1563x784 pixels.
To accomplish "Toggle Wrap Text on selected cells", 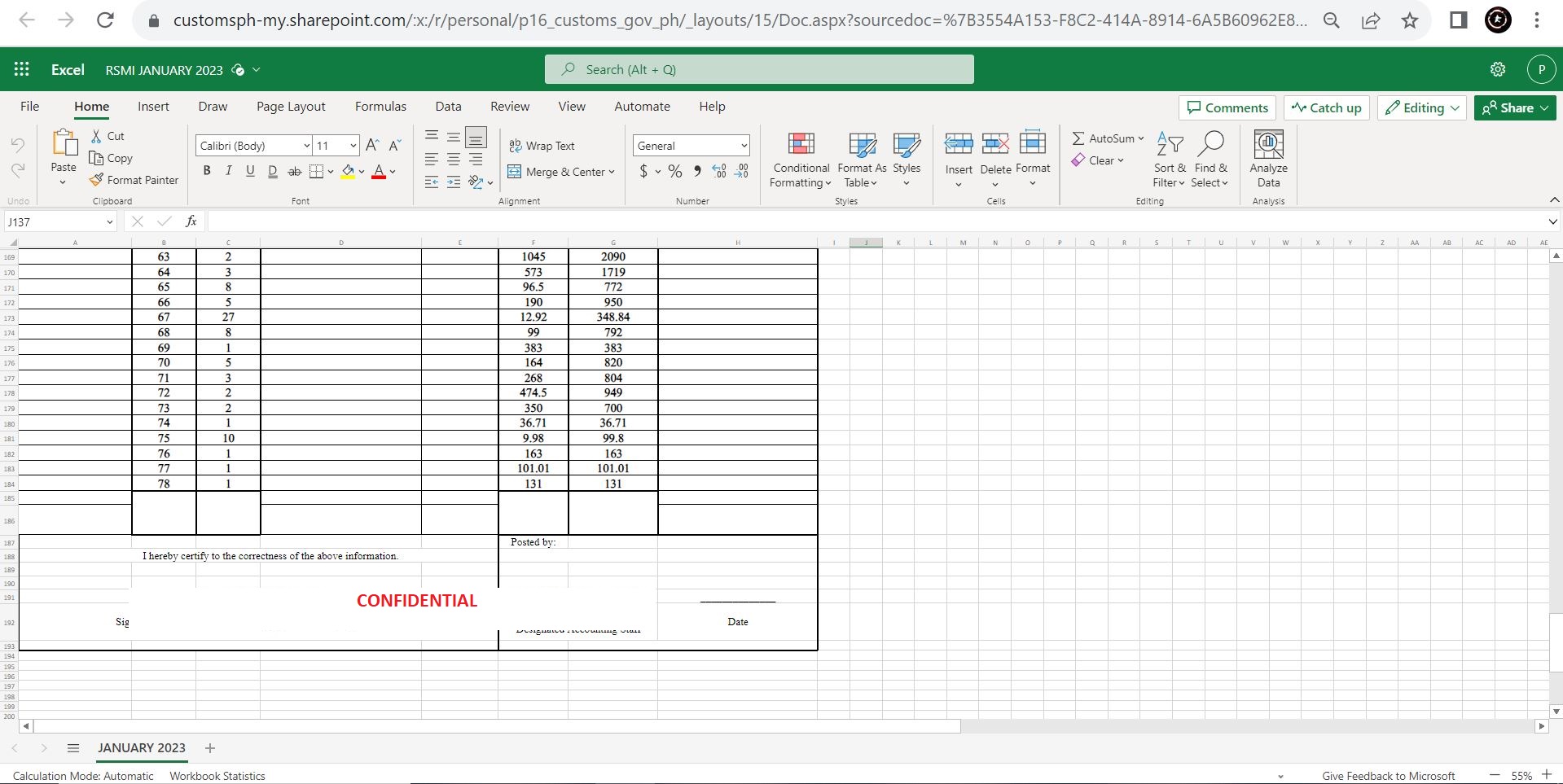I will [x=542, y=146].
